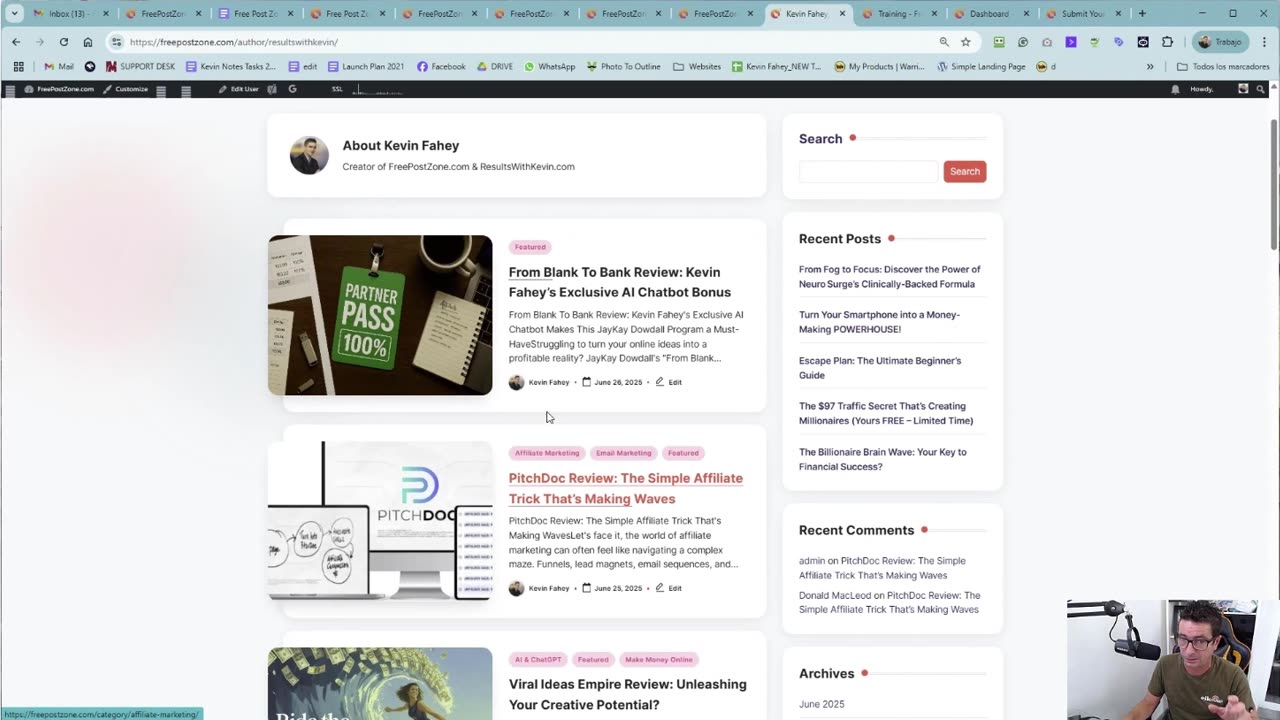The image size is (1280, 720).
Task: Go back with the browser back arrow
Action: click(x=16, y=42)
